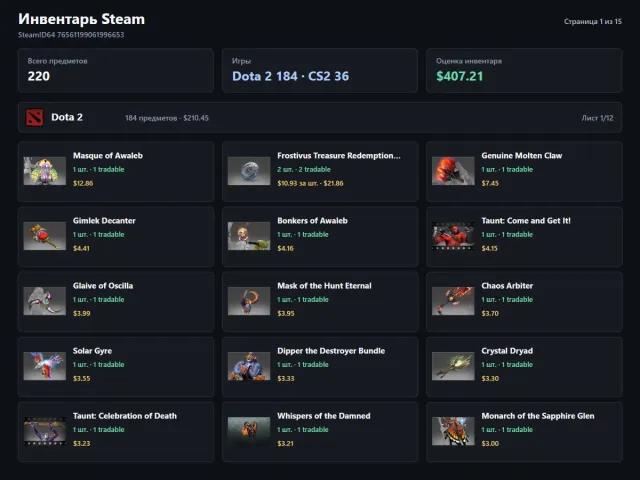The width and height of the screenshot is (640, 480).
Task: Click the $3.99 Glaive of Oscilla price
Action: [82, 313]
